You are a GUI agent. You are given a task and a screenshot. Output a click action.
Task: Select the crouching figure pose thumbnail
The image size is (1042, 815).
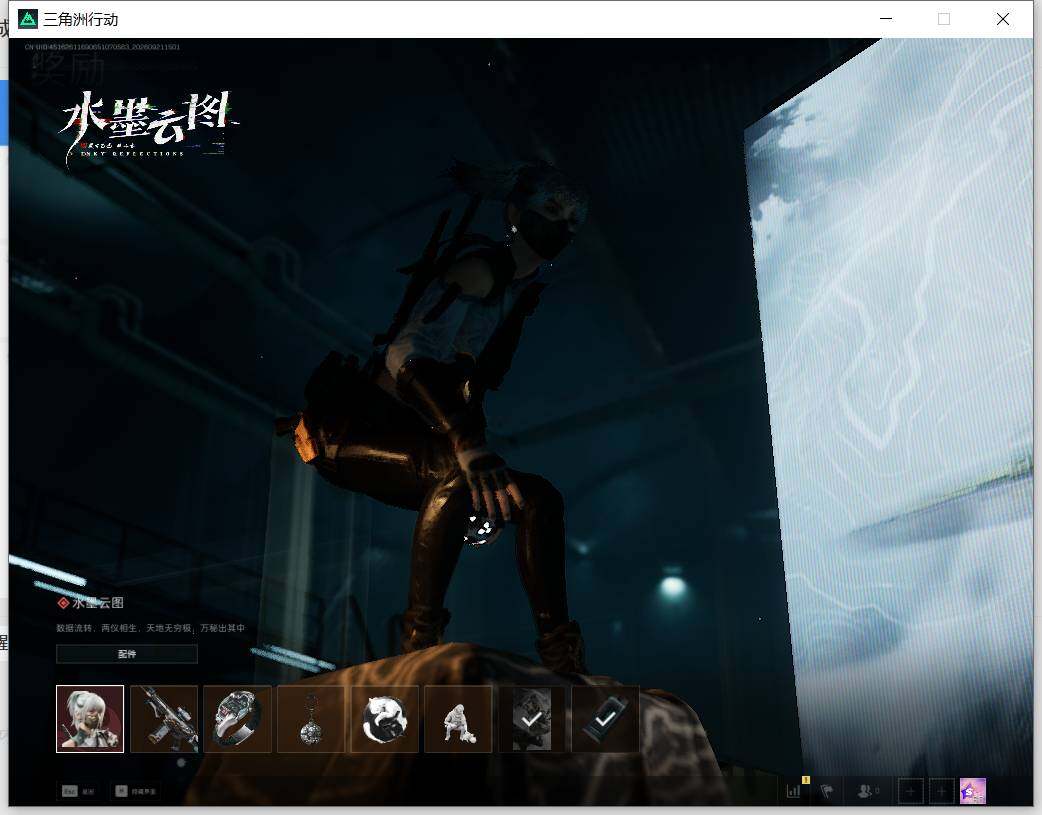pyautogui.click(x=459, y=719)
